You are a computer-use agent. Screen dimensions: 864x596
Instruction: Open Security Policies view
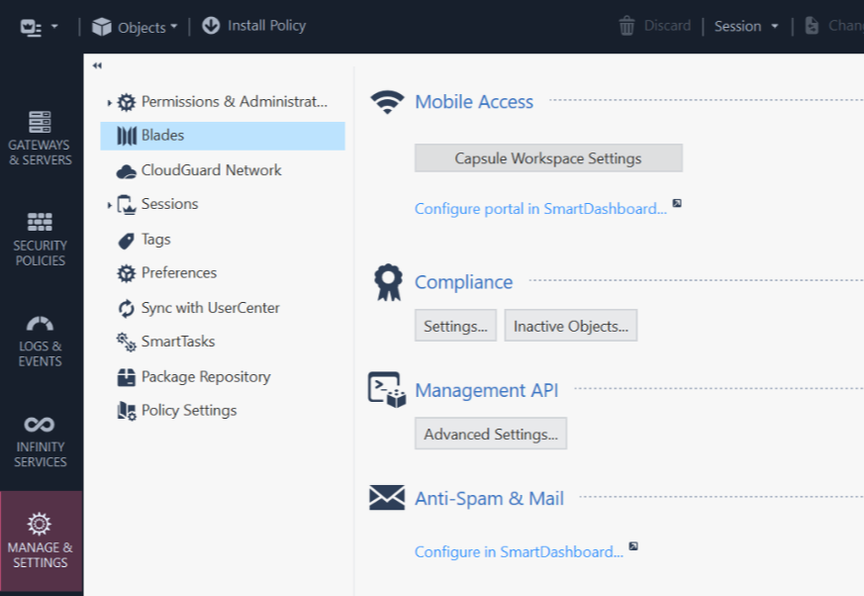click(40, 239)
